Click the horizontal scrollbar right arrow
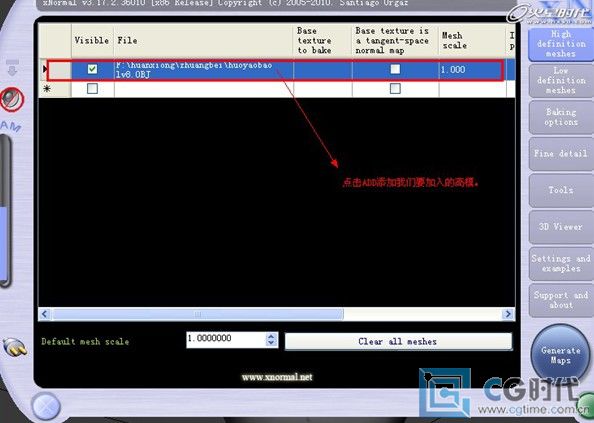594x423 pixels. click(508, 314)
